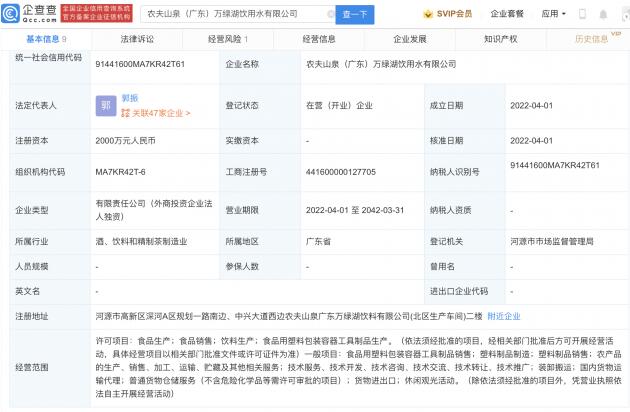This screenshot has width=630, height=412.
Task: Click the registered address text
Action: [289, 316]
